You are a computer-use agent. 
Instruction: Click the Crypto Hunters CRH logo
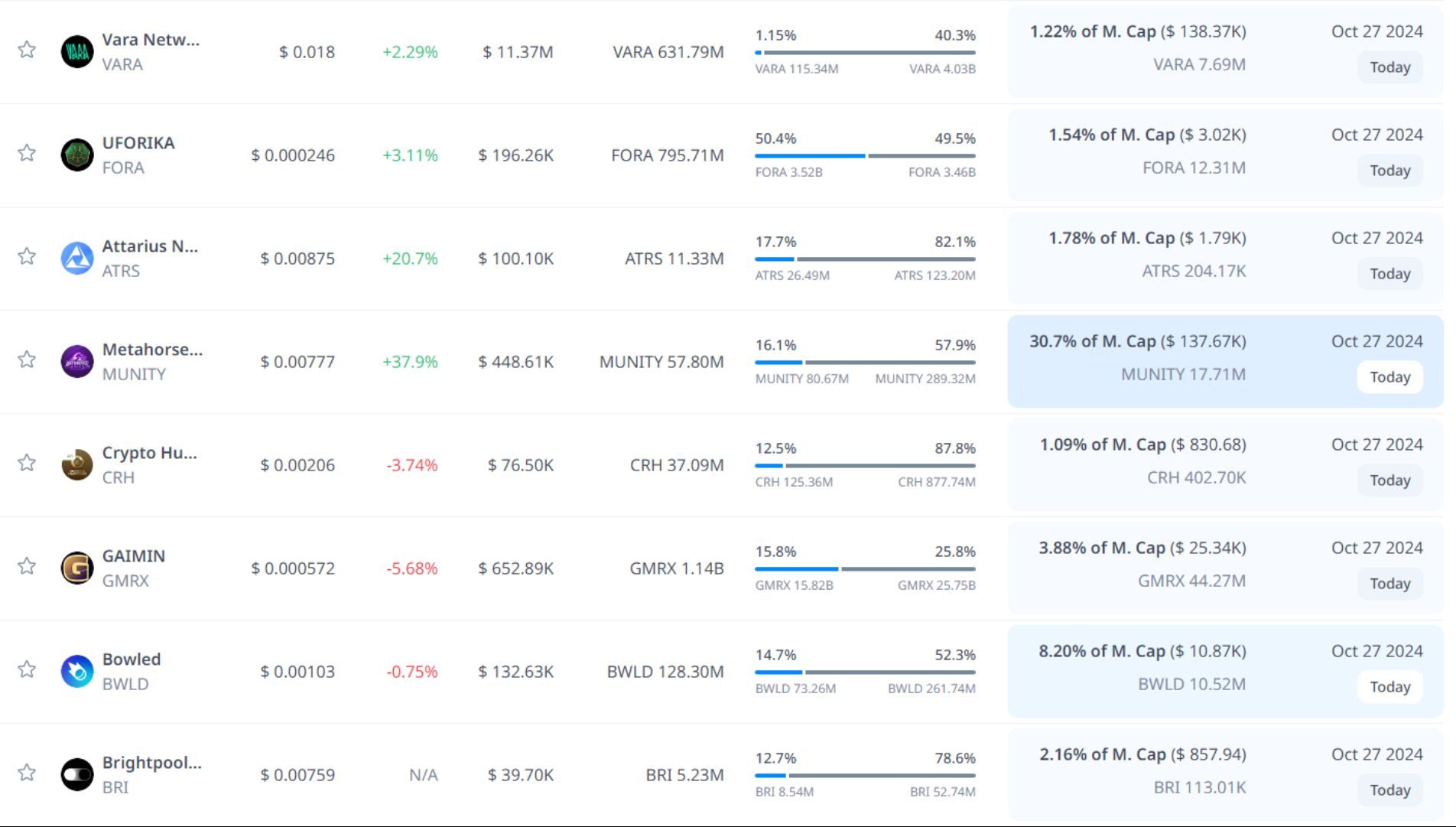77,465
